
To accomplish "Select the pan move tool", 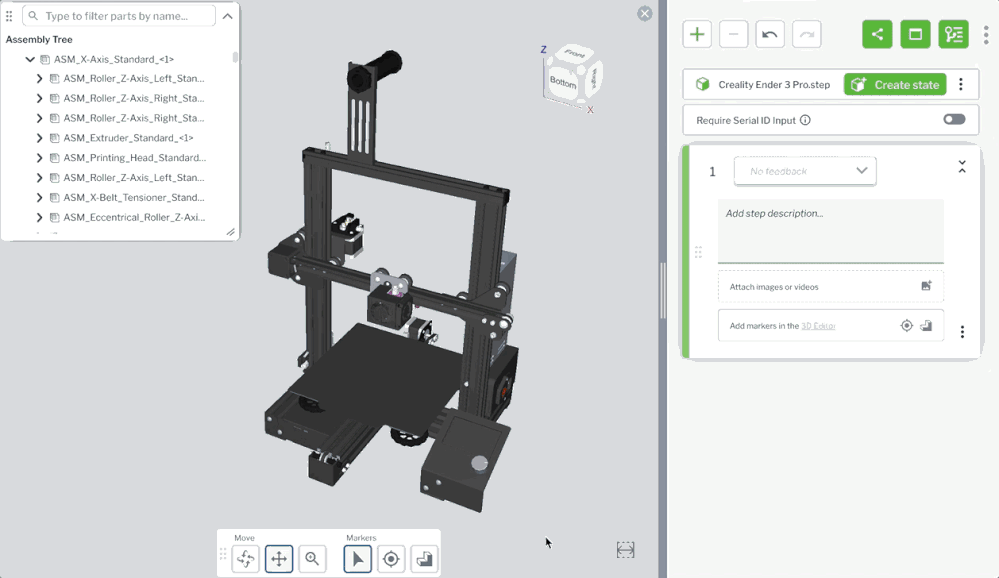I will [279, 559].
